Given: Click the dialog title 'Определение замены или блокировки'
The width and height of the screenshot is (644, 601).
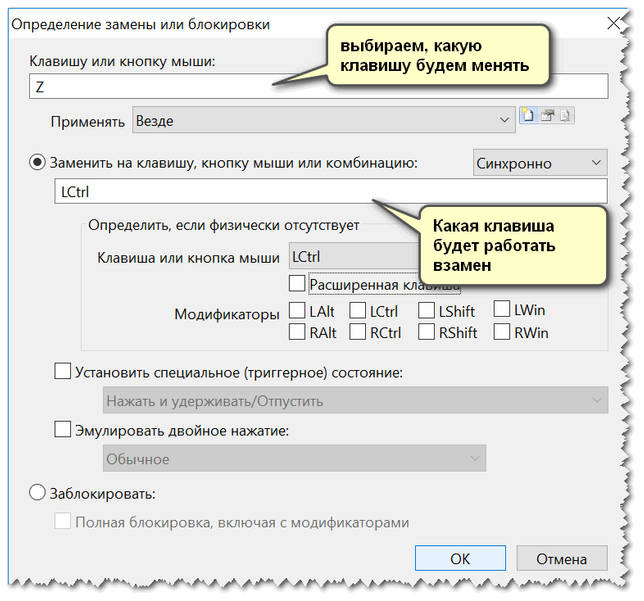Looking at the screenshot, I should point(140,24).
